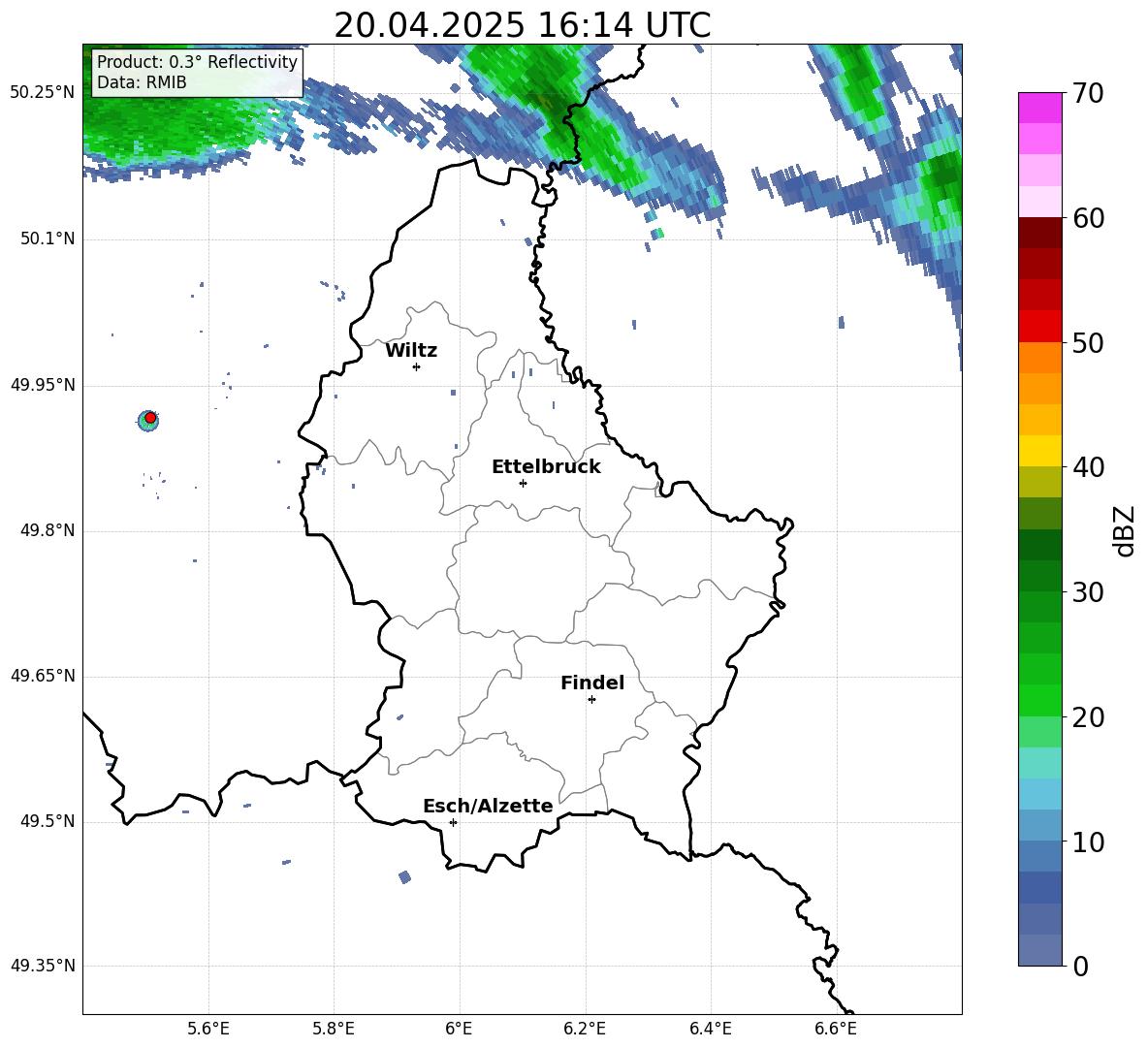Screen dimensions: 1148x1048
Task: Click the yellow colorbar segment above 40
Action: tap(1039, 452)
